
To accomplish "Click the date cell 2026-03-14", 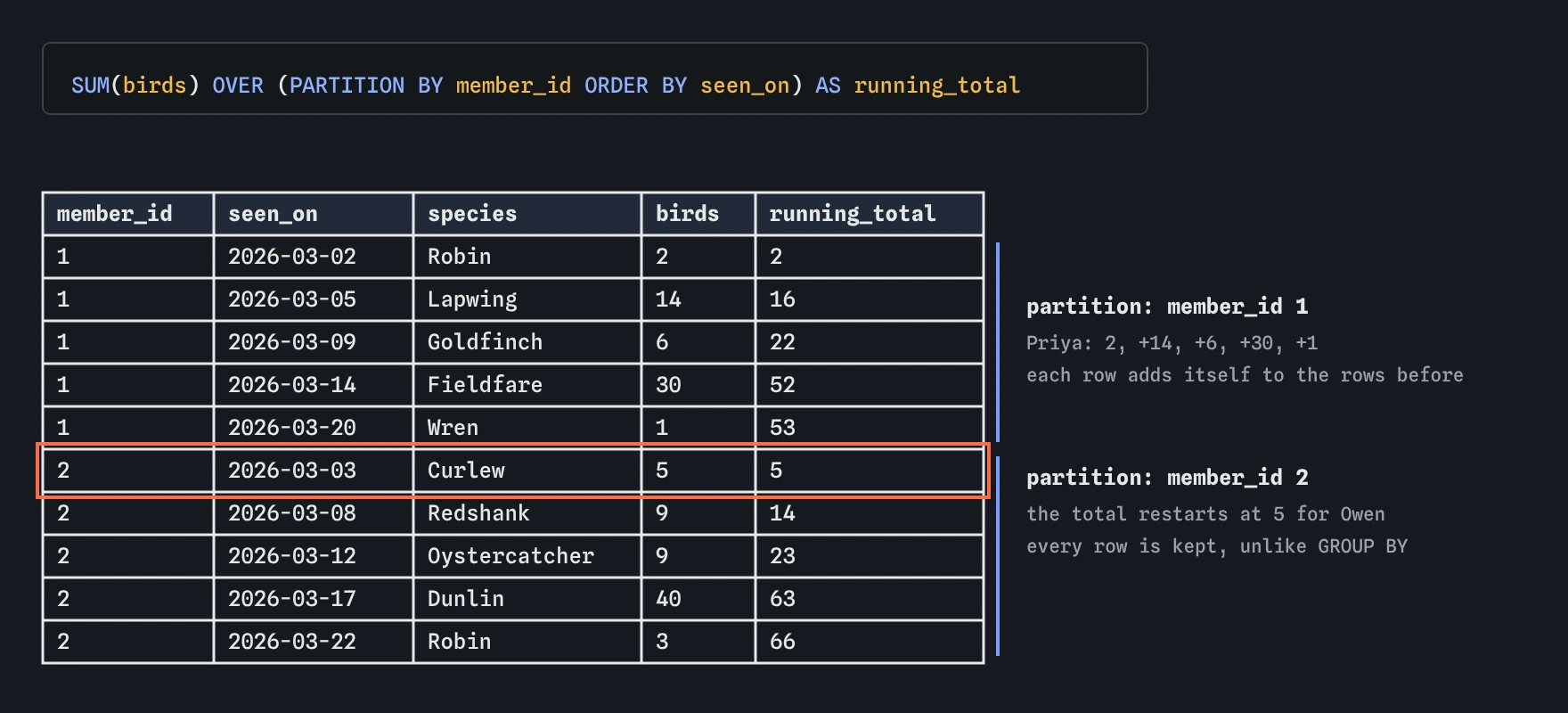I will 314,385.
